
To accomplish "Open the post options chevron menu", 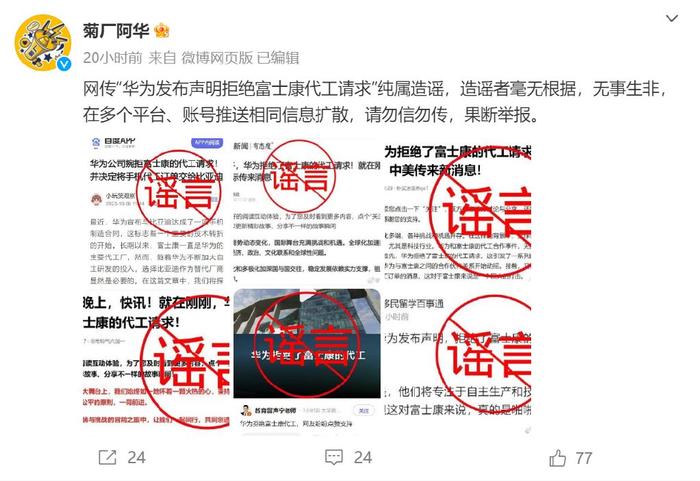I will 671,18.
